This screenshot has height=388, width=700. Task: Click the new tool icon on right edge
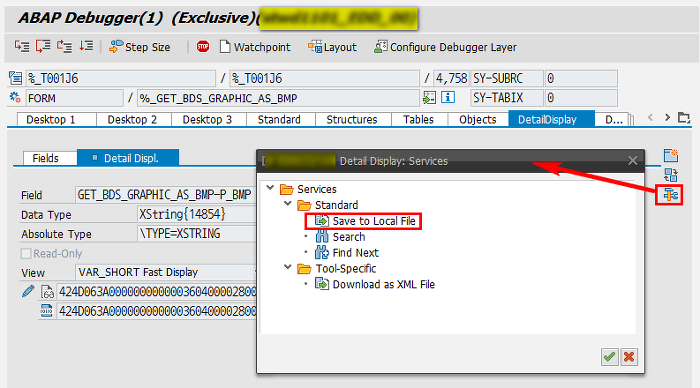click(671, 155)
